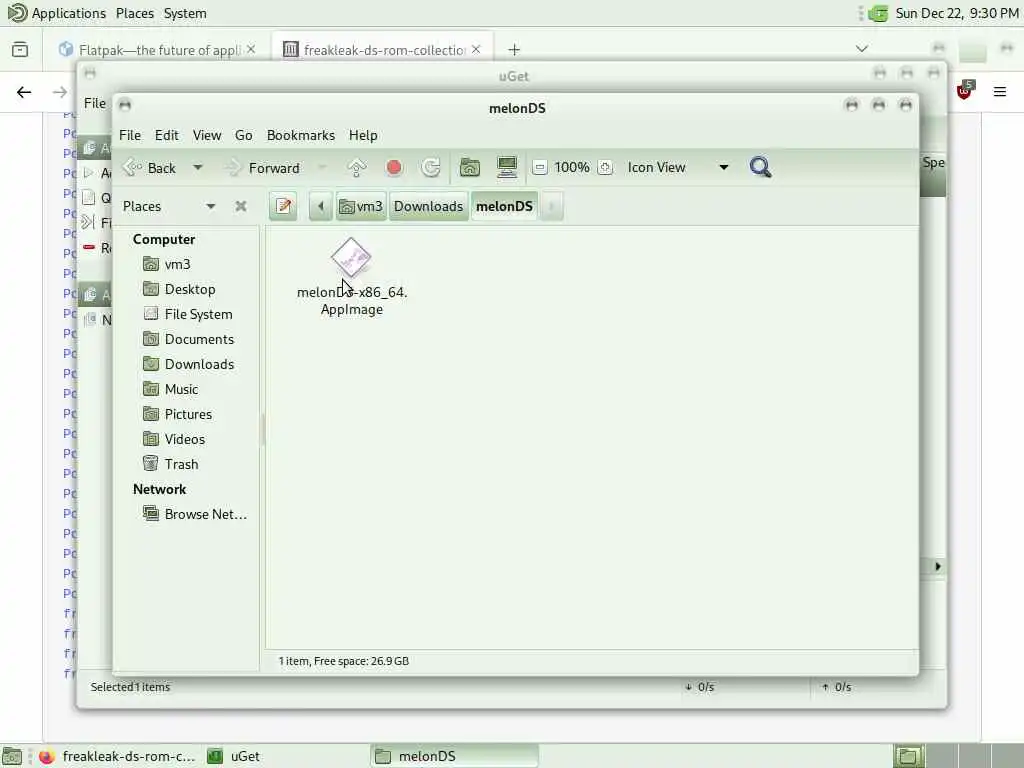Open the browser list-all-tabs chevron
This screenshot has height=768, width=1024.
[862, 49]
